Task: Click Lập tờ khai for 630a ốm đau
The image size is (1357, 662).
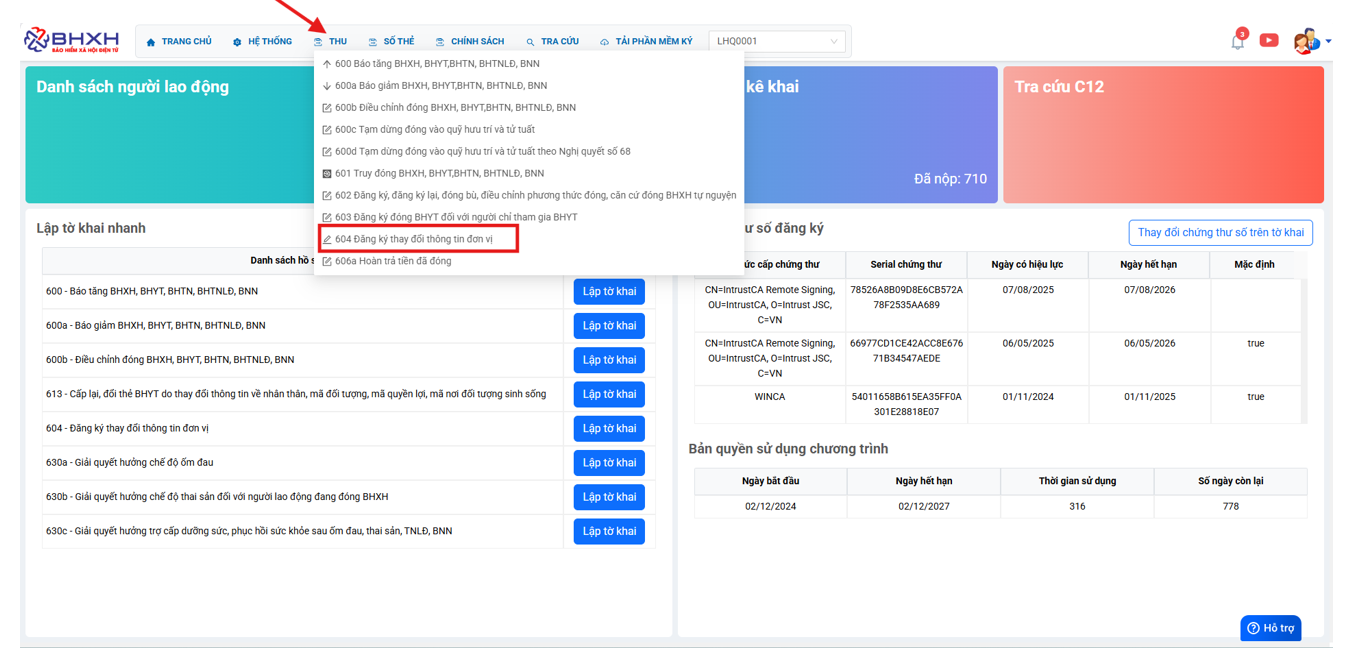Action: 608,463
